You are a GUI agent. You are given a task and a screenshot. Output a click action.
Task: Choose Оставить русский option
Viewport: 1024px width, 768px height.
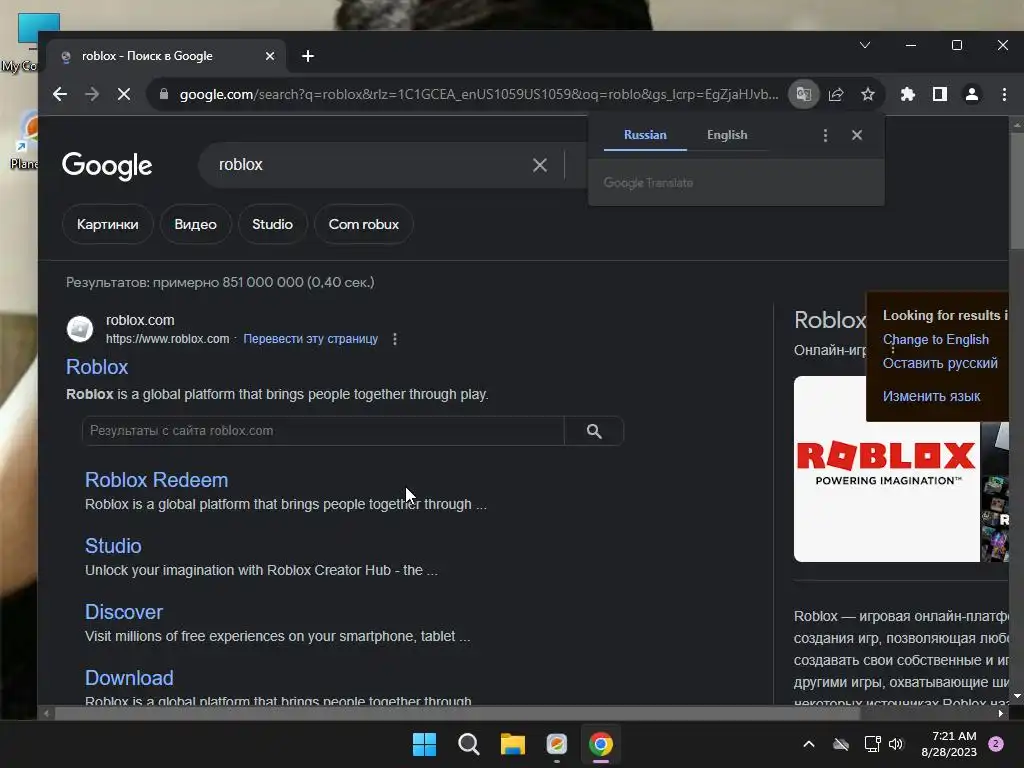pyautogui.click(x=940, y=363)
